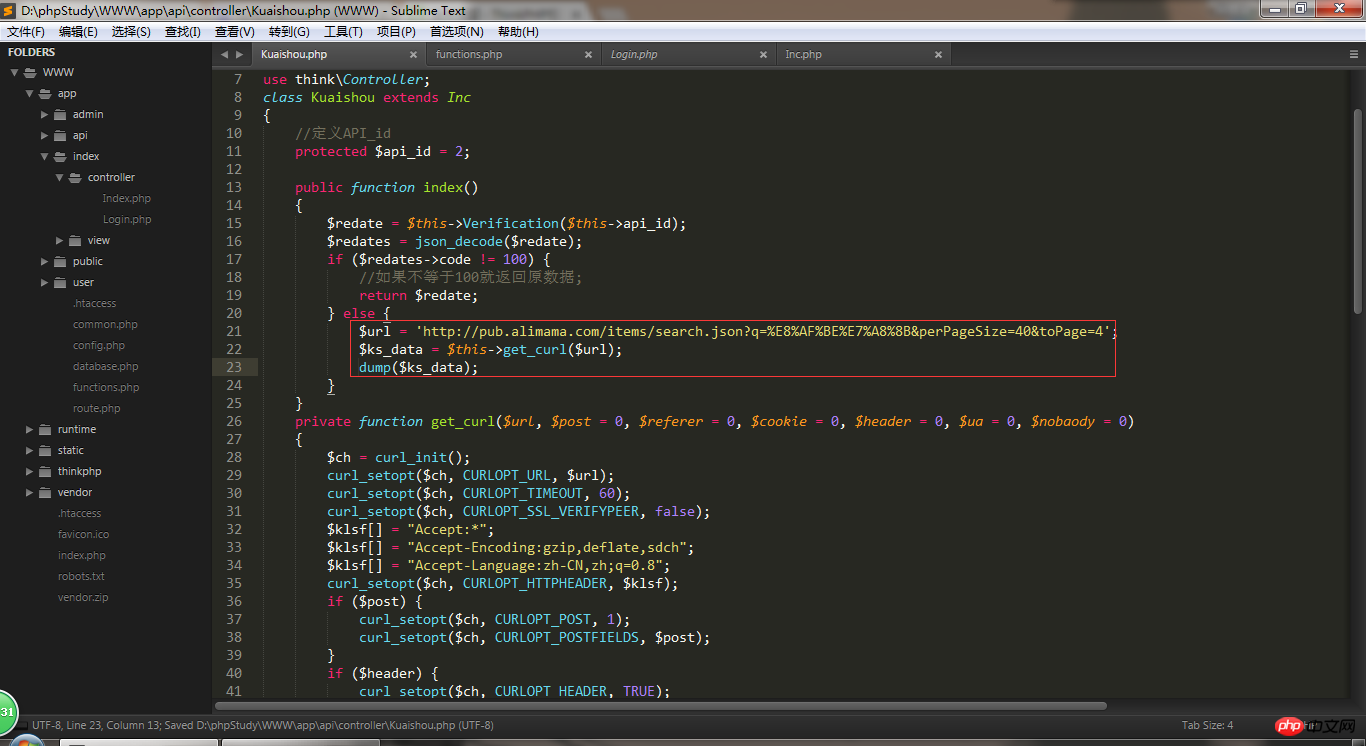Click the admin folder icon
1366x746 pixels.
coord(60,115)
